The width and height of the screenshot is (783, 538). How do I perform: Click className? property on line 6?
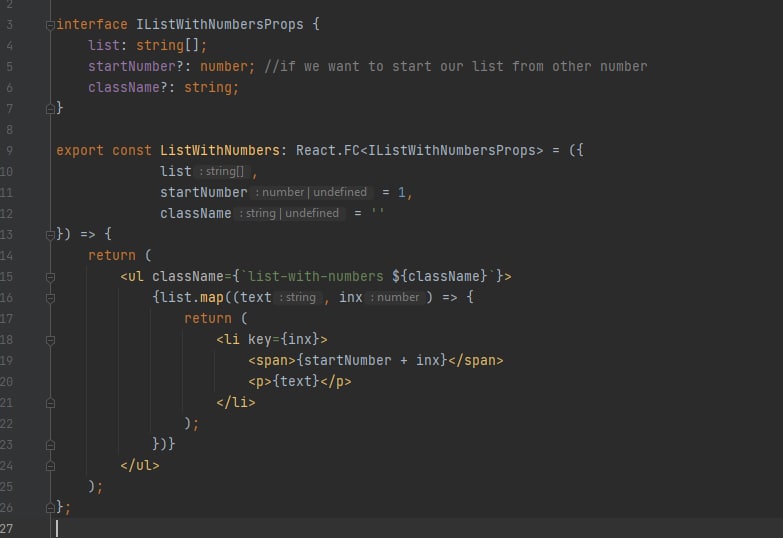pyautogui.click(x=128, y=87)
